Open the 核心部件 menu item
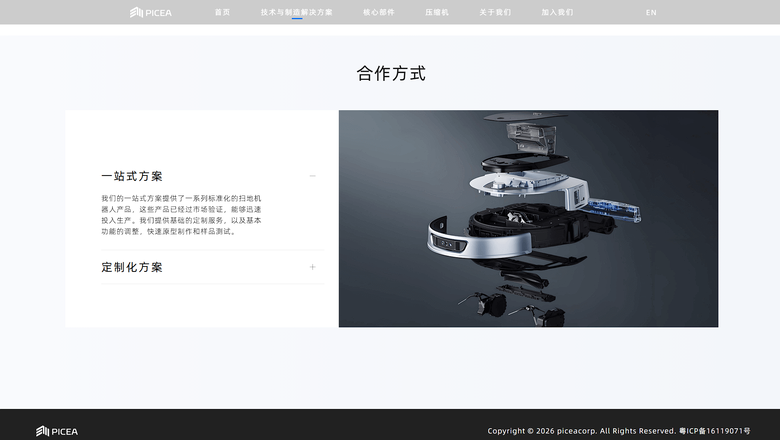The image size is (780, 440). click(x=379, y=12)
